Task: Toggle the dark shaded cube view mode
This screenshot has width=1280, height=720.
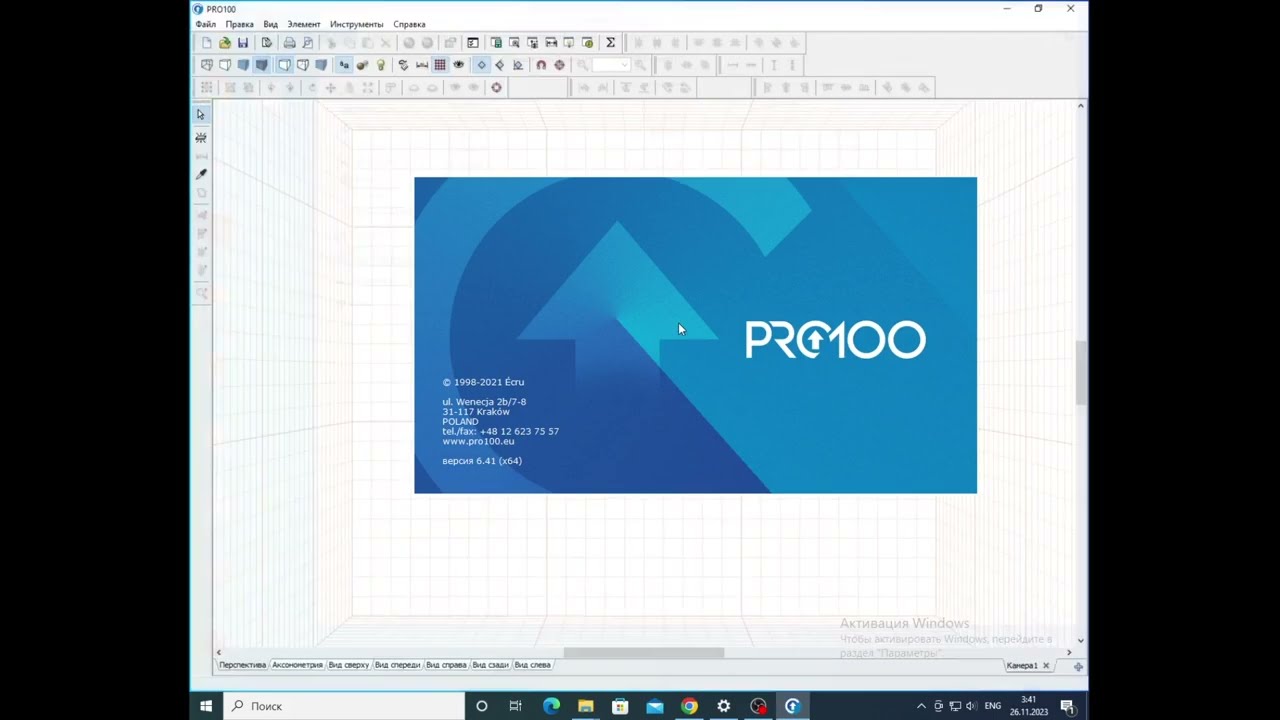Action: coord(261,65)
